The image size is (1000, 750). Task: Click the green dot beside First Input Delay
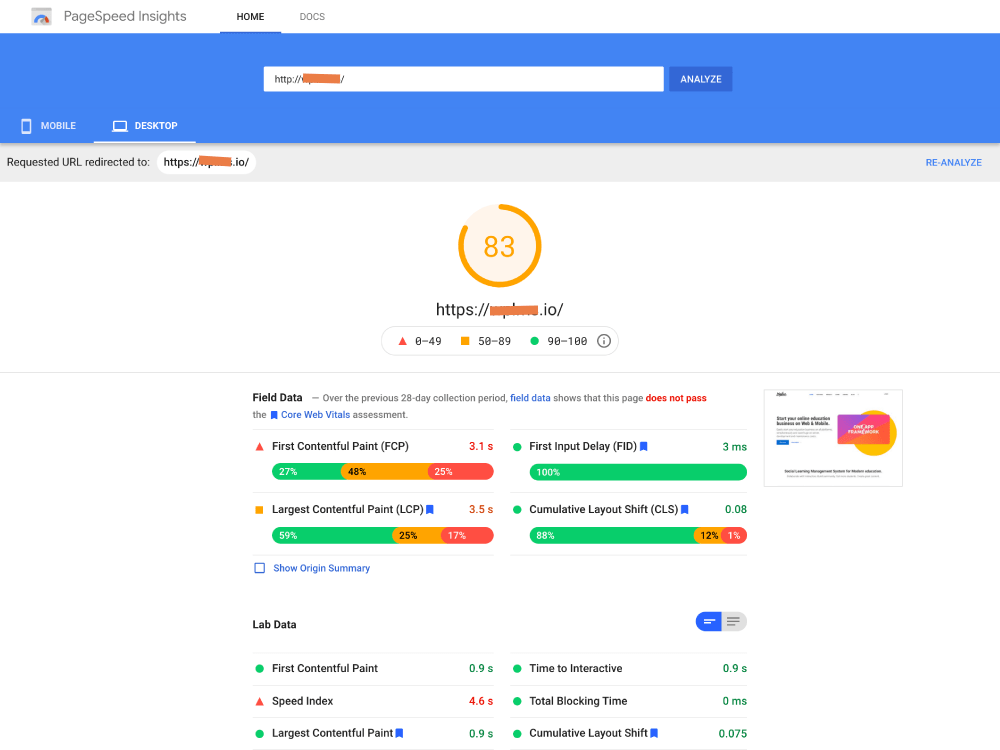(517, 447)
